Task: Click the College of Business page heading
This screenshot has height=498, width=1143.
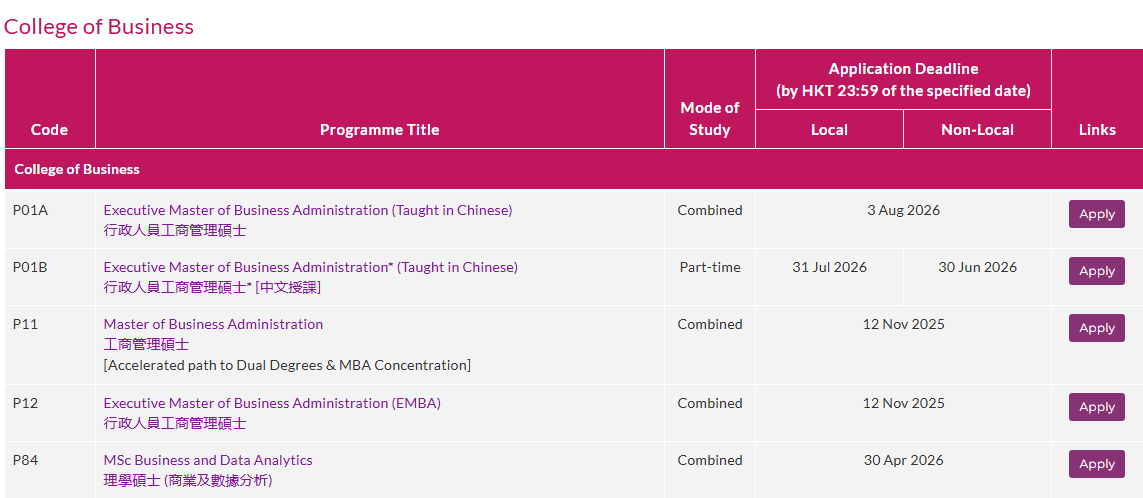Action: tap(98, 26)
